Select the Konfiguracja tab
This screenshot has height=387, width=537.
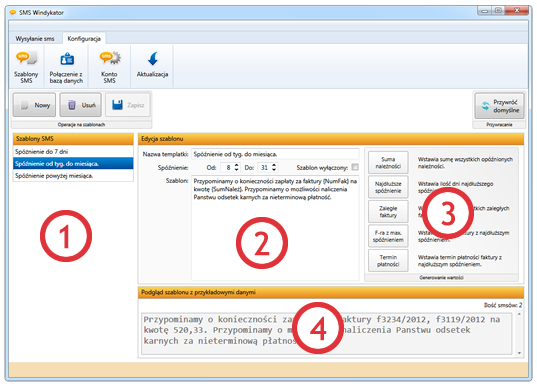84,39
